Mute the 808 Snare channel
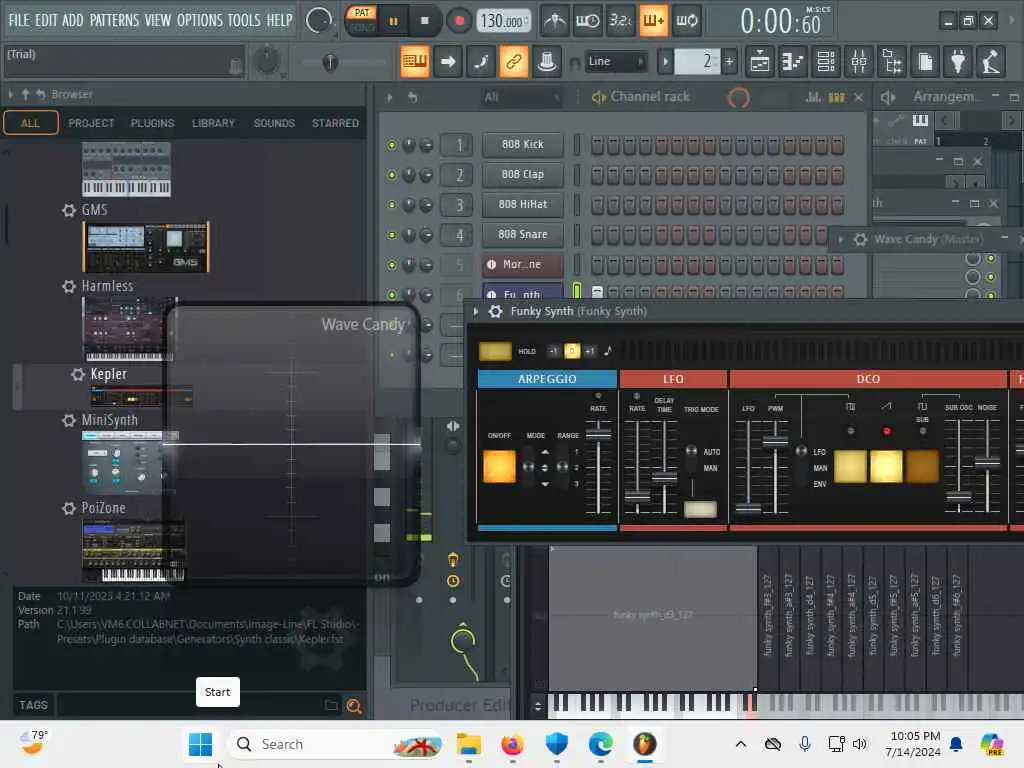Viewport: 1024px width, 768px height. click(x=391, y=235)
